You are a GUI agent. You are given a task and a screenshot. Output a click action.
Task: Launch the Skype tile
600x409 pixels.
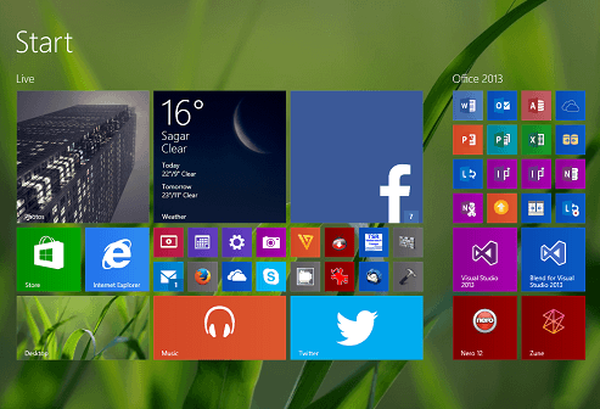tap(271, 277)
